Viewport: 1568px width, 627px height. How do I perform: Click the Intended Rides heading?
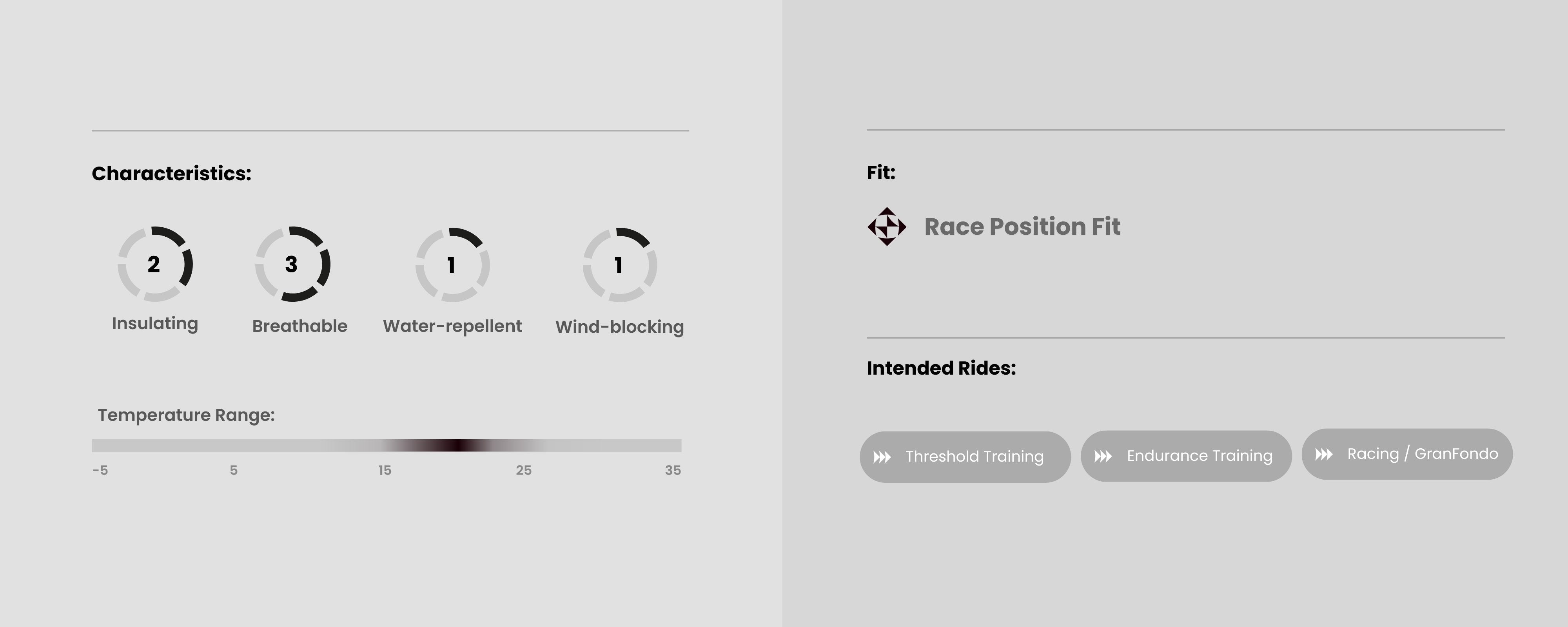tap(941, 368)
